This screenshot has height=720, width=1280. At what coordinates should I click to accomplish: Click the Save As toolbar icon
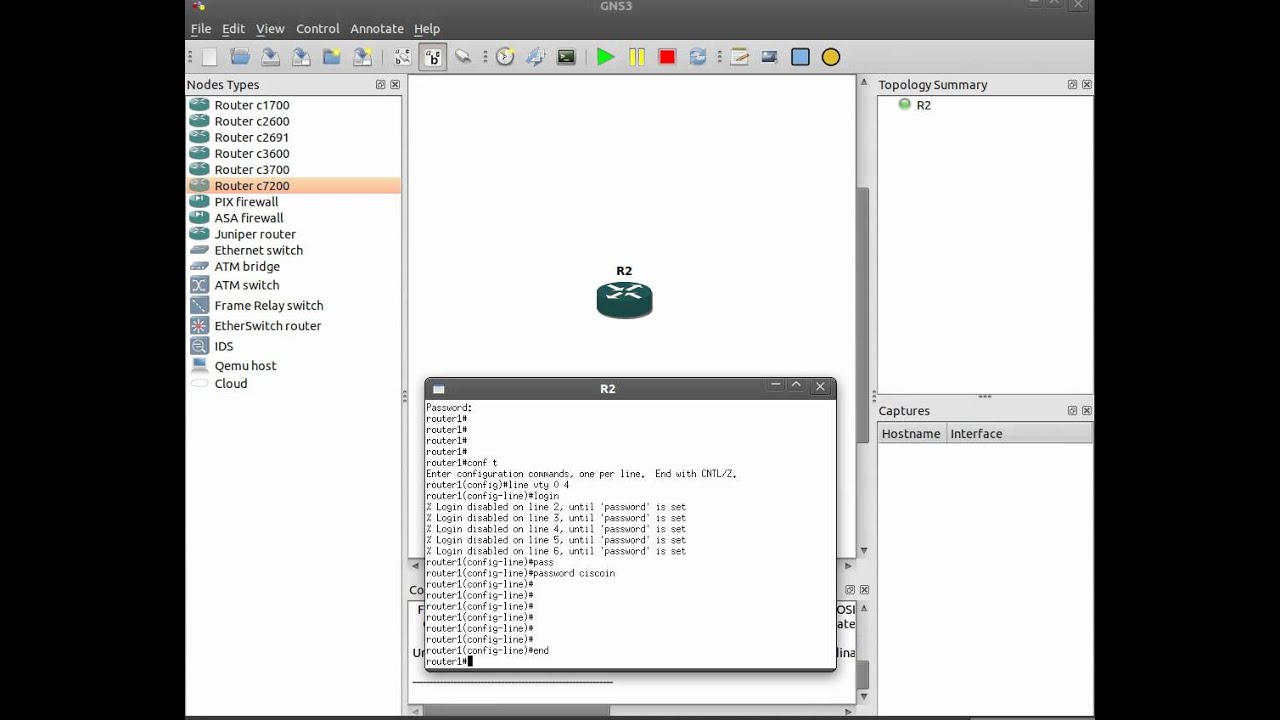pyautogui.click(x=301, y=57)
